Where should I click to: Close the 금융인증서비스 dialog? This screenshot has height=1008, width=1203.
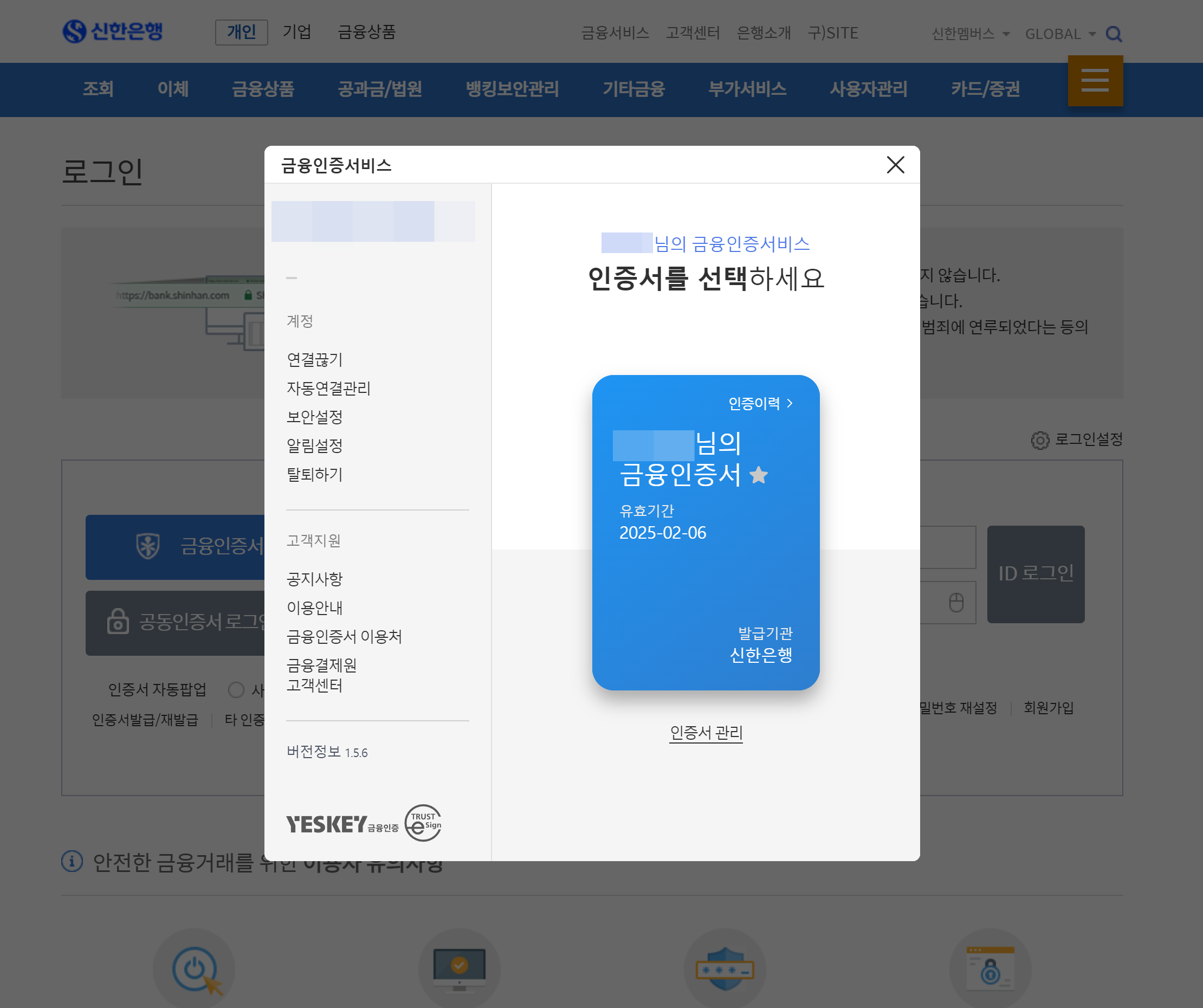pos(895,165)
